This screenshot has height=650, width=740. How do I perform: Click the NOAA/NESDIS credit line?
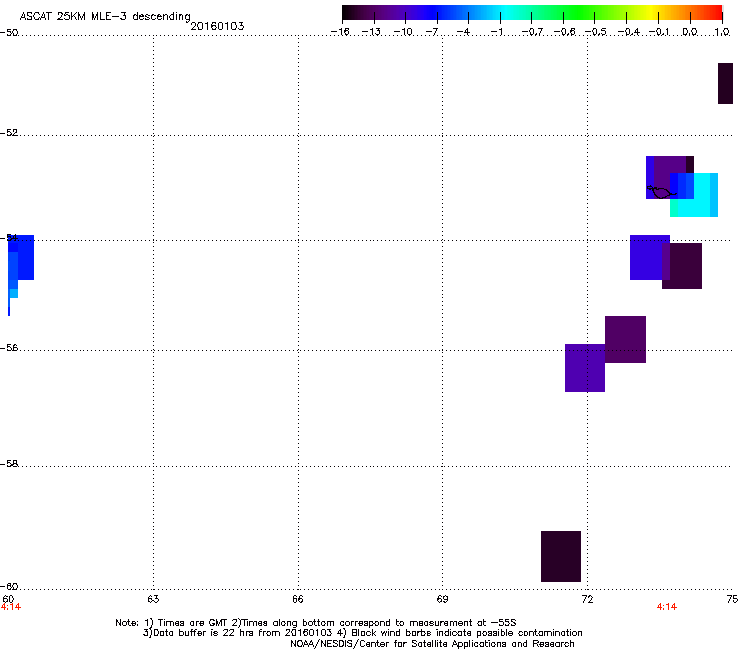point(432,644)
